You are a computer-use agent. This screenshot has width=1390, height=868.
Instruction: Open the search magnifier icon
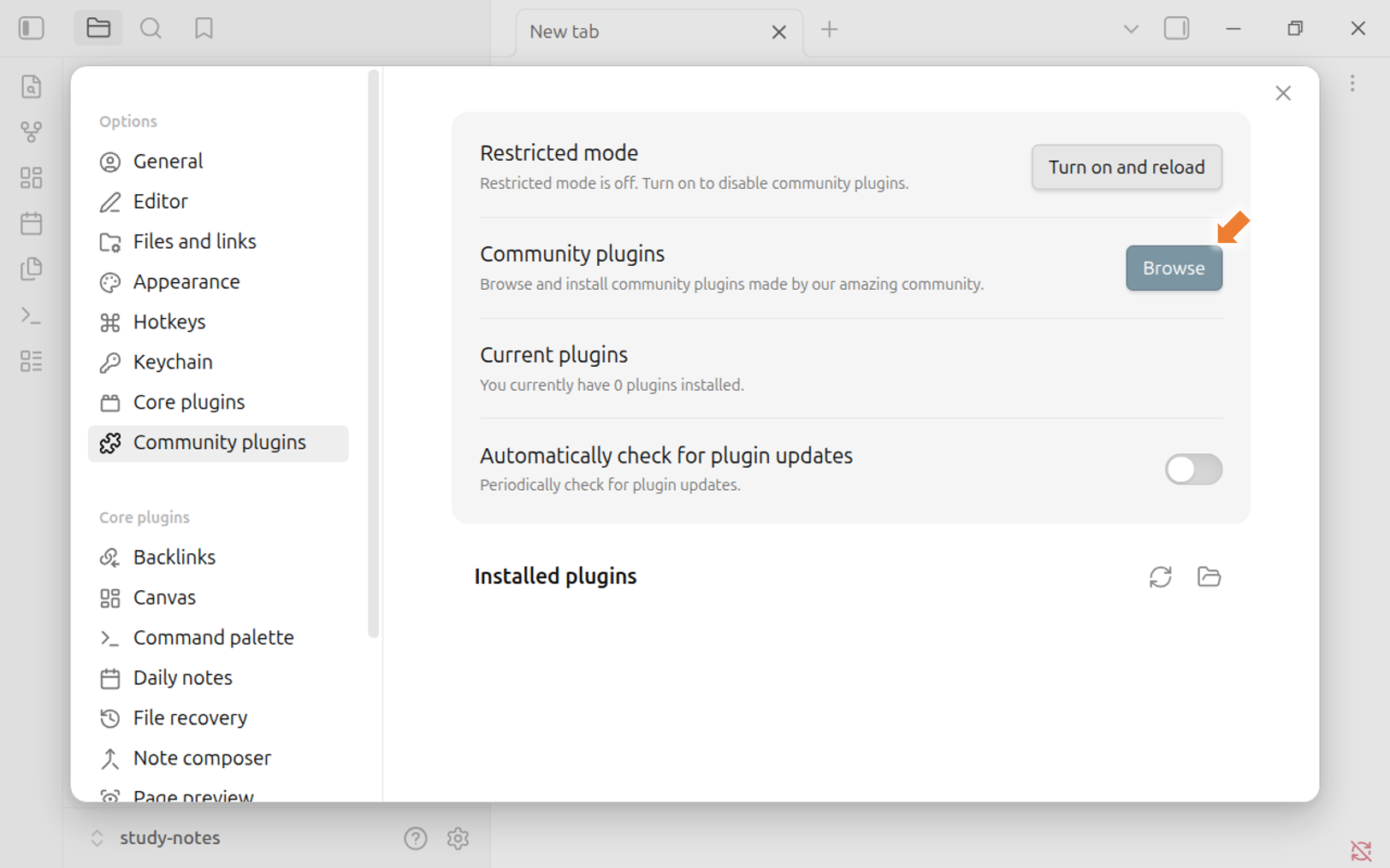pos(151,28)
